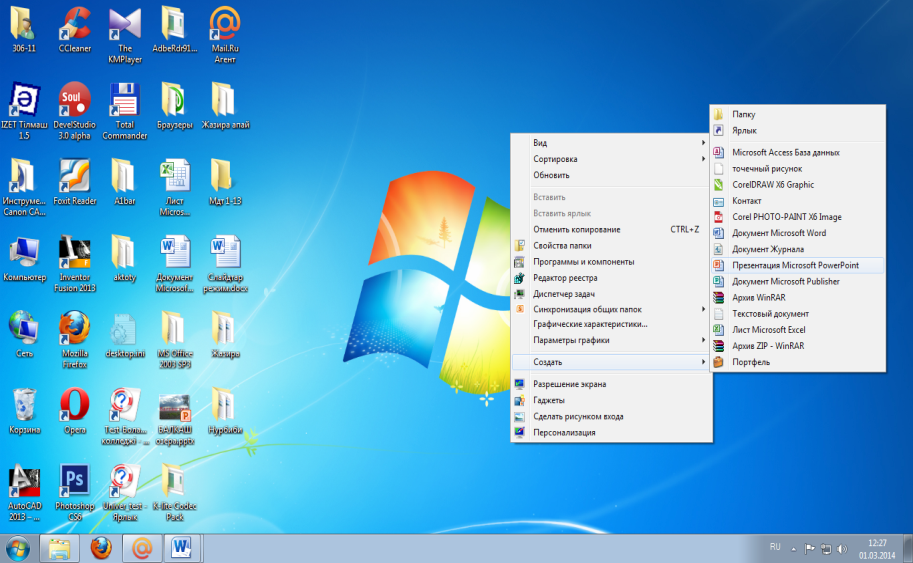
Task: Open Mozilla Firefox desktop shortcut
Action: click(74, 328)
